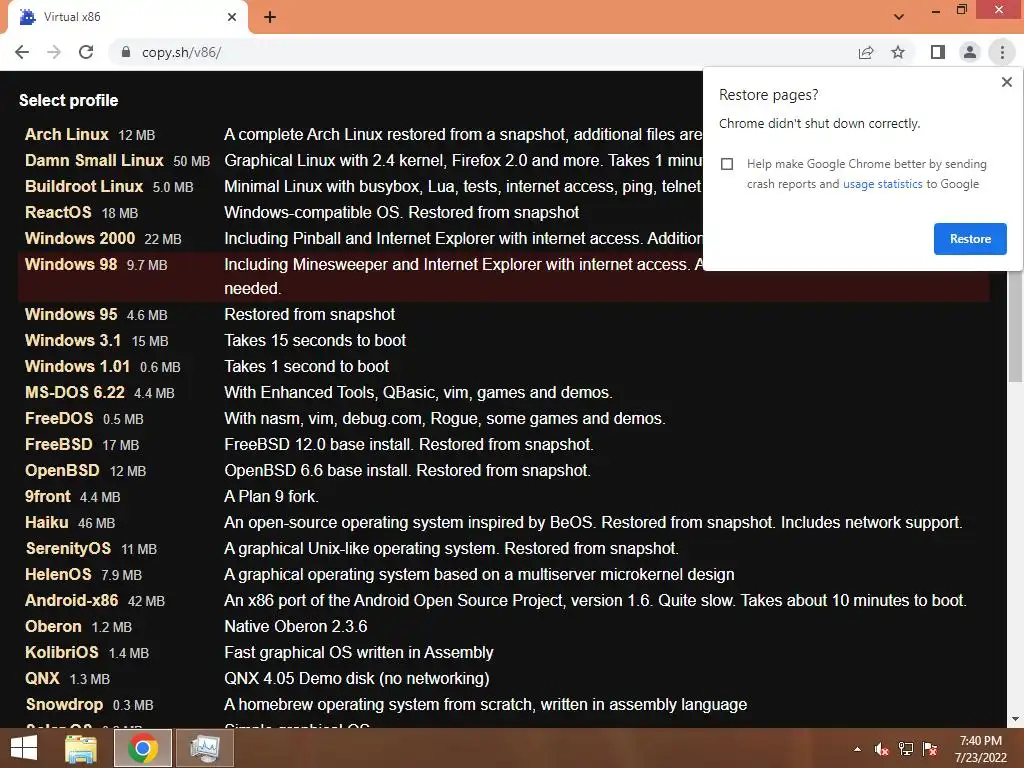Choose the Haiku profile

[x=46, y=522]
